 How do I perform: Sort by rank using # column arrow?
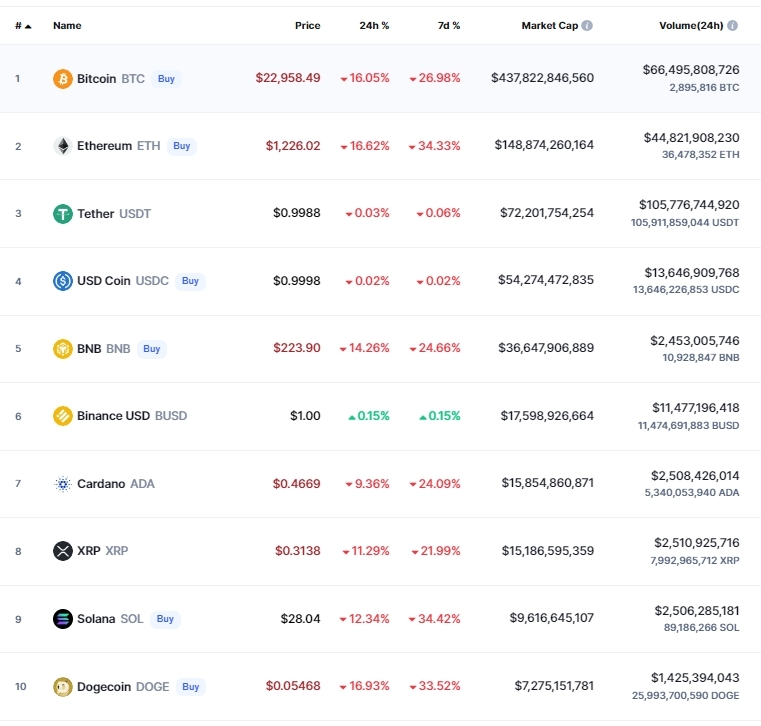(23, 26)
